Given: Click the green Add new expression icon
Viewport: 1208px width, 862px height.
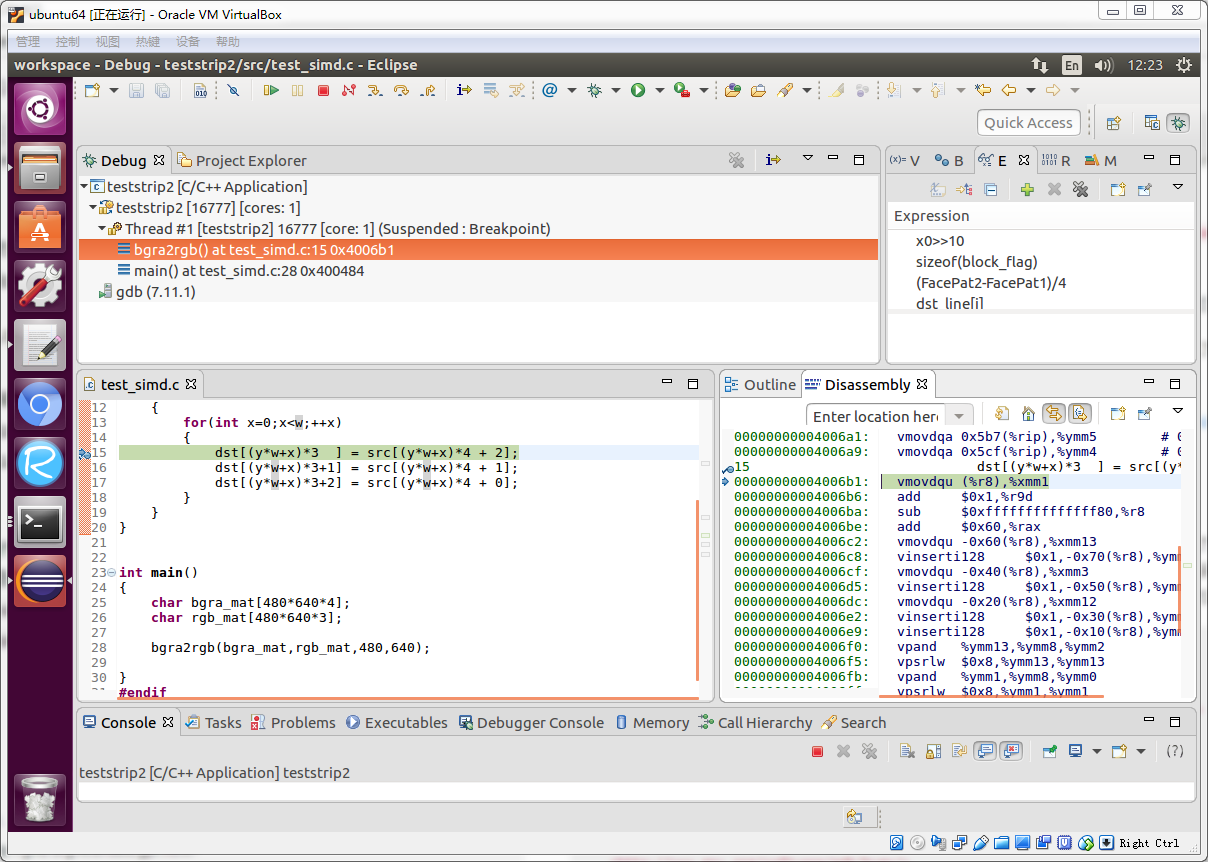Looking at the screenshot, I should click(x=1027, y=189).
